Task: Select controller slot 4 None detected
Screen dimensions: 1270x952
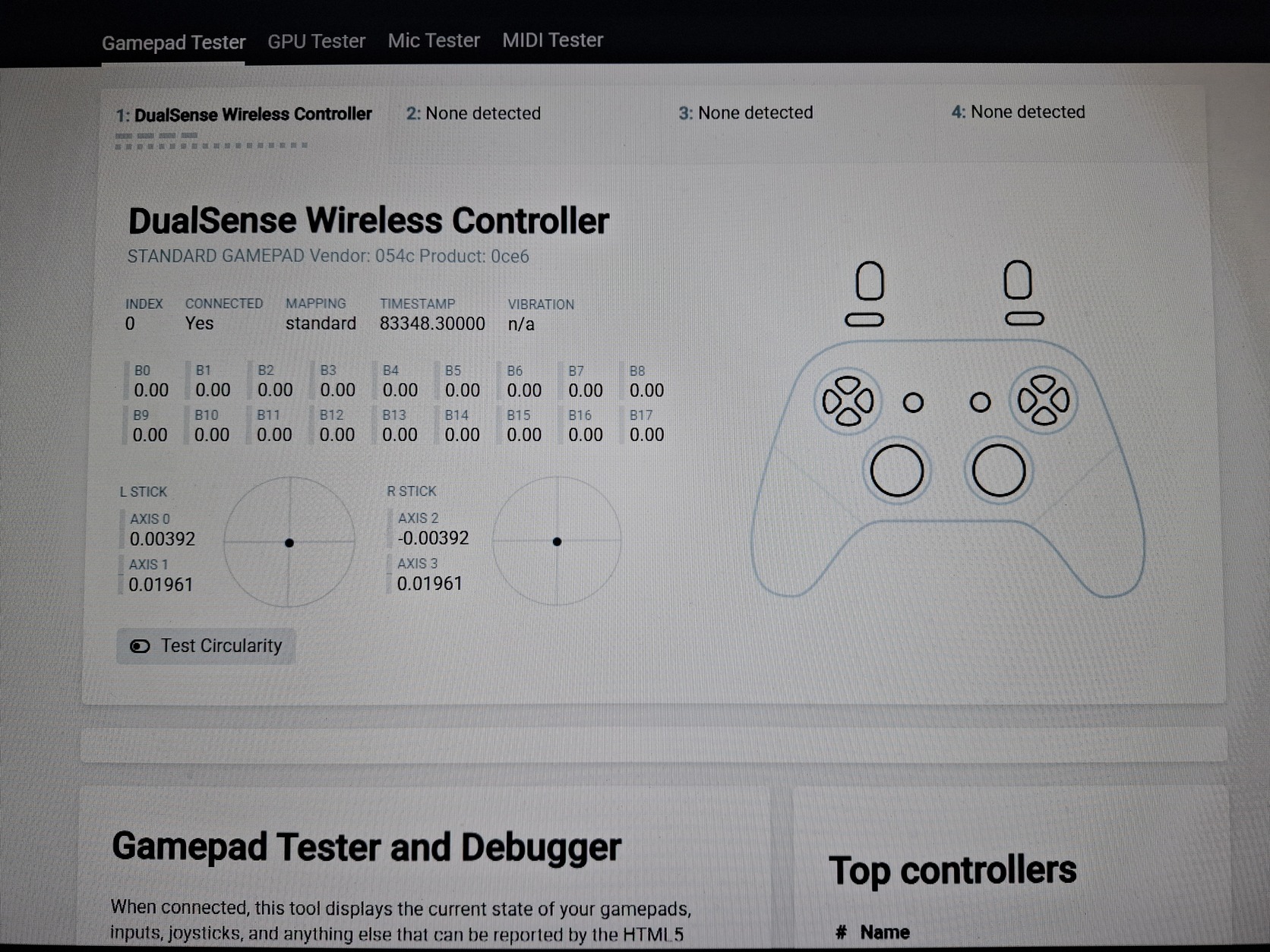Action: coord(1019,112)
